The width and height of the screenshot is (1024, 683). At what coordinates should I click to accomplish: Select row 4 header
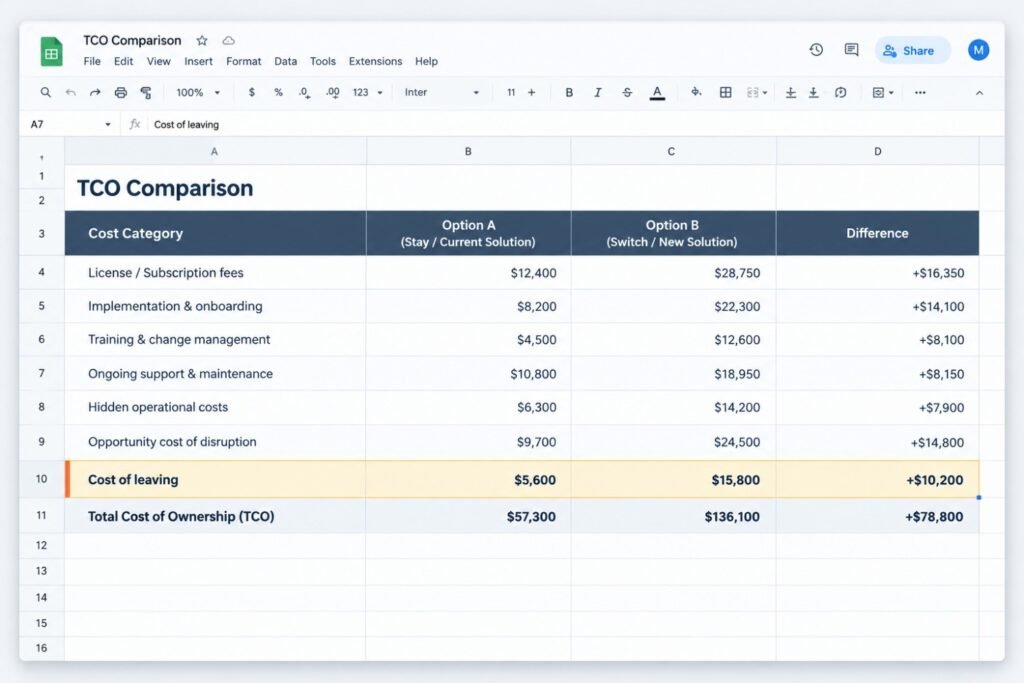pyautogui.click(x=42, y=272)
